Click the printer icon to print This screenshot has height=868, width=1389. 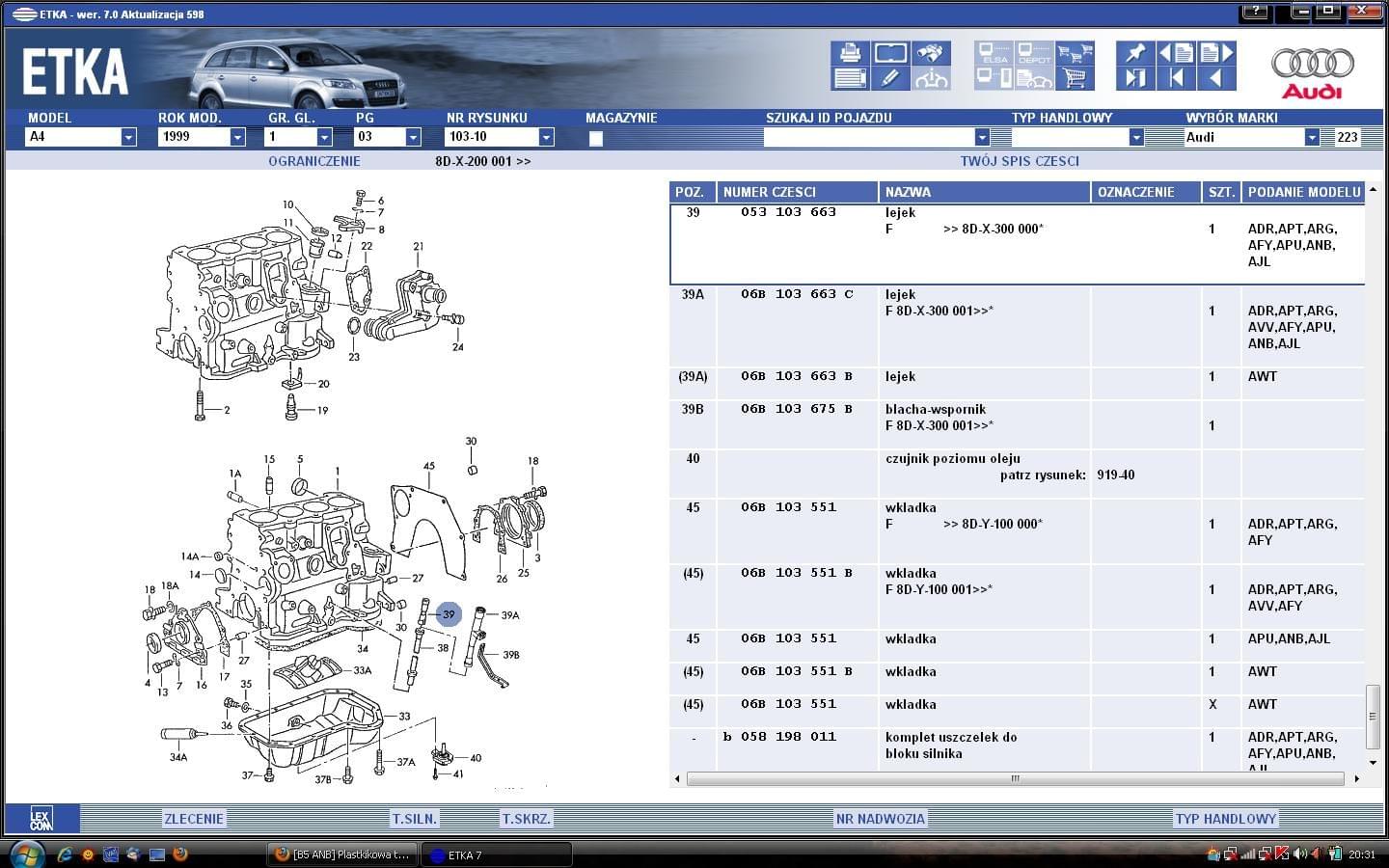click(850, 53)
